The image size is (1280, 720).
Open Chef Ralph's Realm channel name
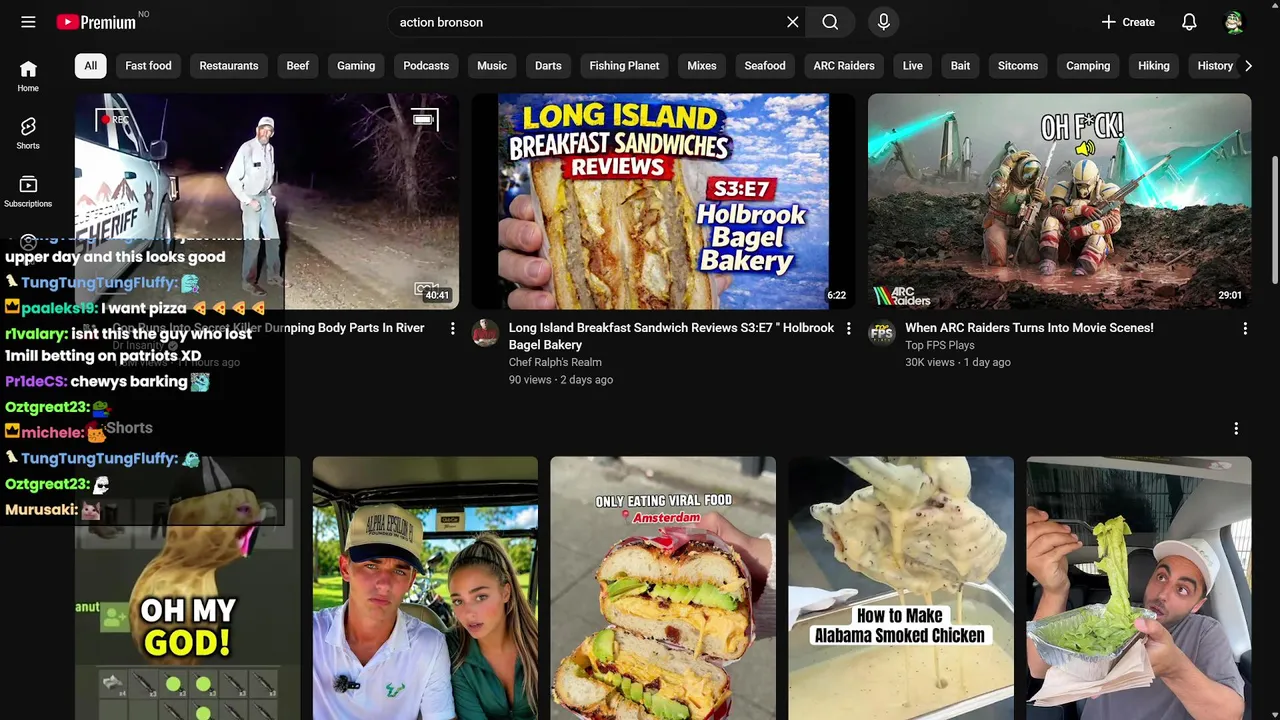[x=555, y=362]
